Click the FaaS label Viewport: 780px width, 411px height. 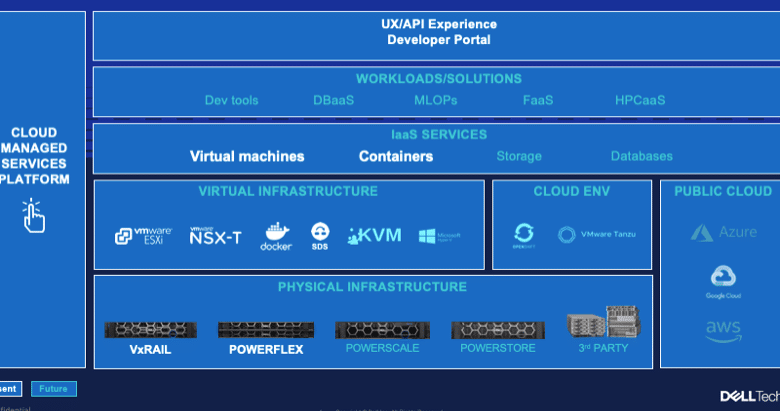click(538, 100)
